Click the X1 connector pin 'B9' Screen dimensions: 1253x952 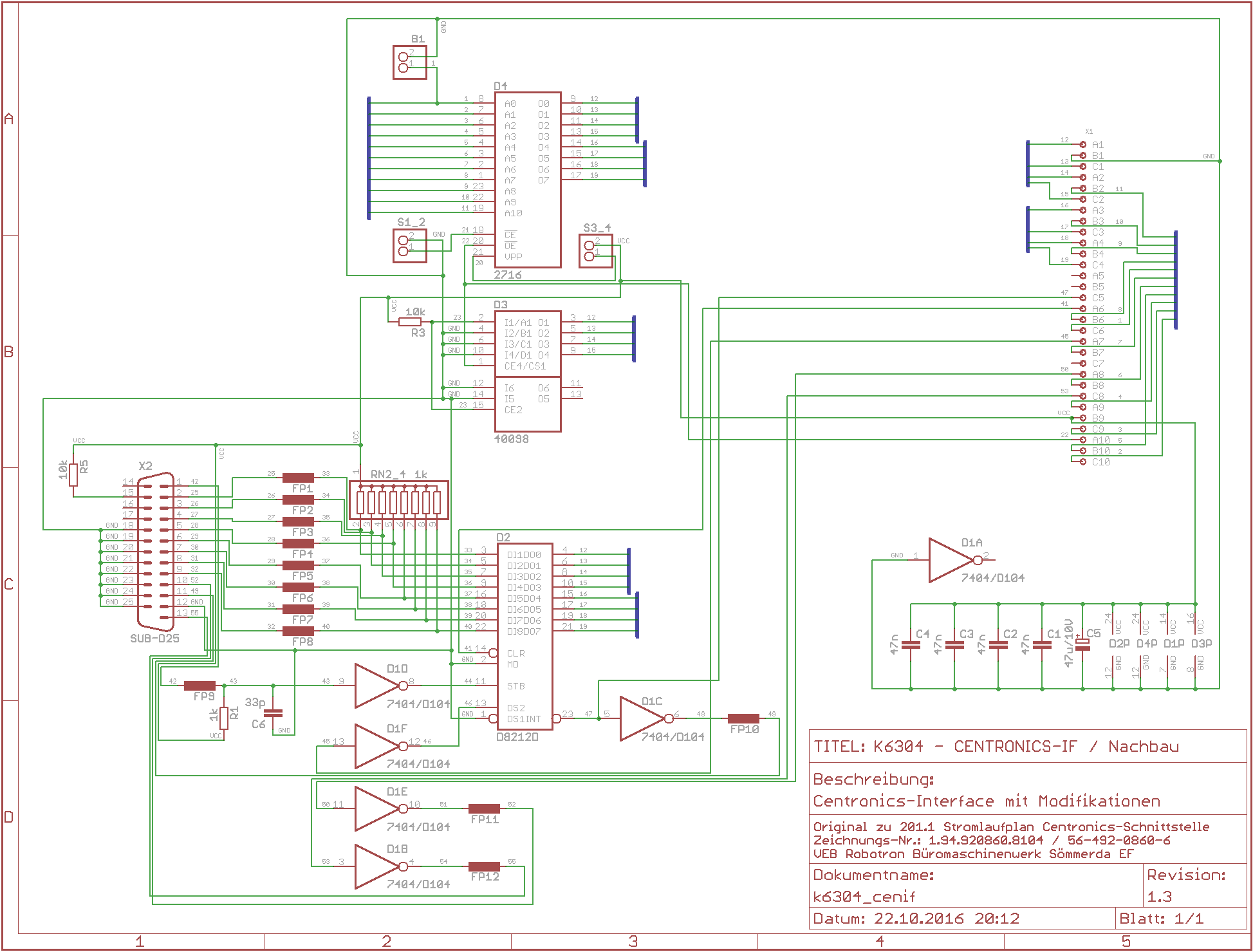(x=1098, y=418)
